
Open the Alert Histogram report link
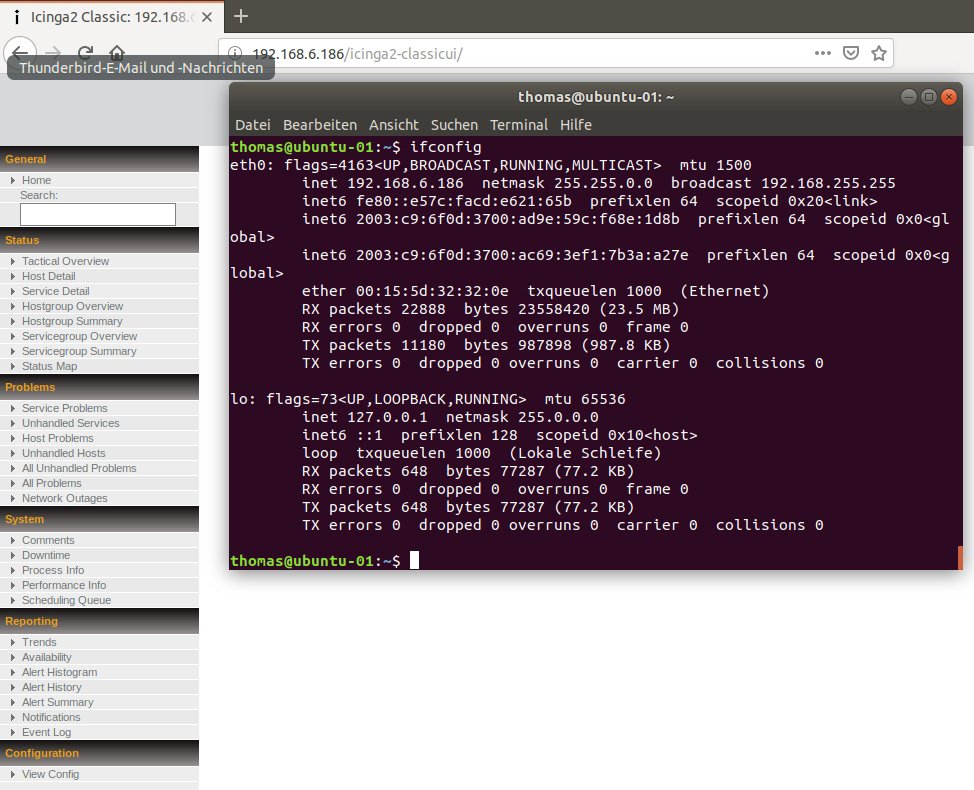(59, 672)
